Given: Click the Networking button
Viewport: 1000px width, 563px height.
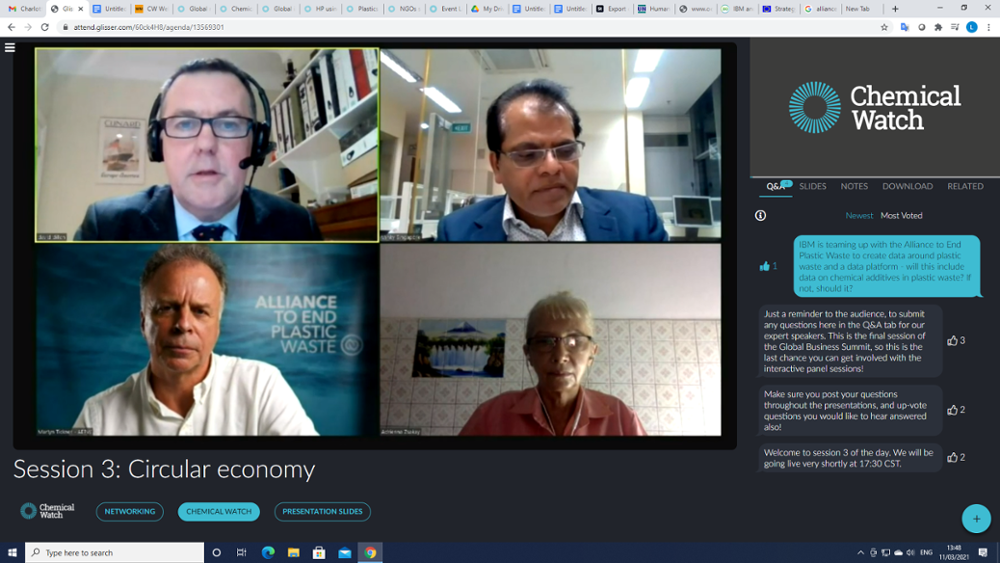Looking at the screenshot, I should (130, 511).
